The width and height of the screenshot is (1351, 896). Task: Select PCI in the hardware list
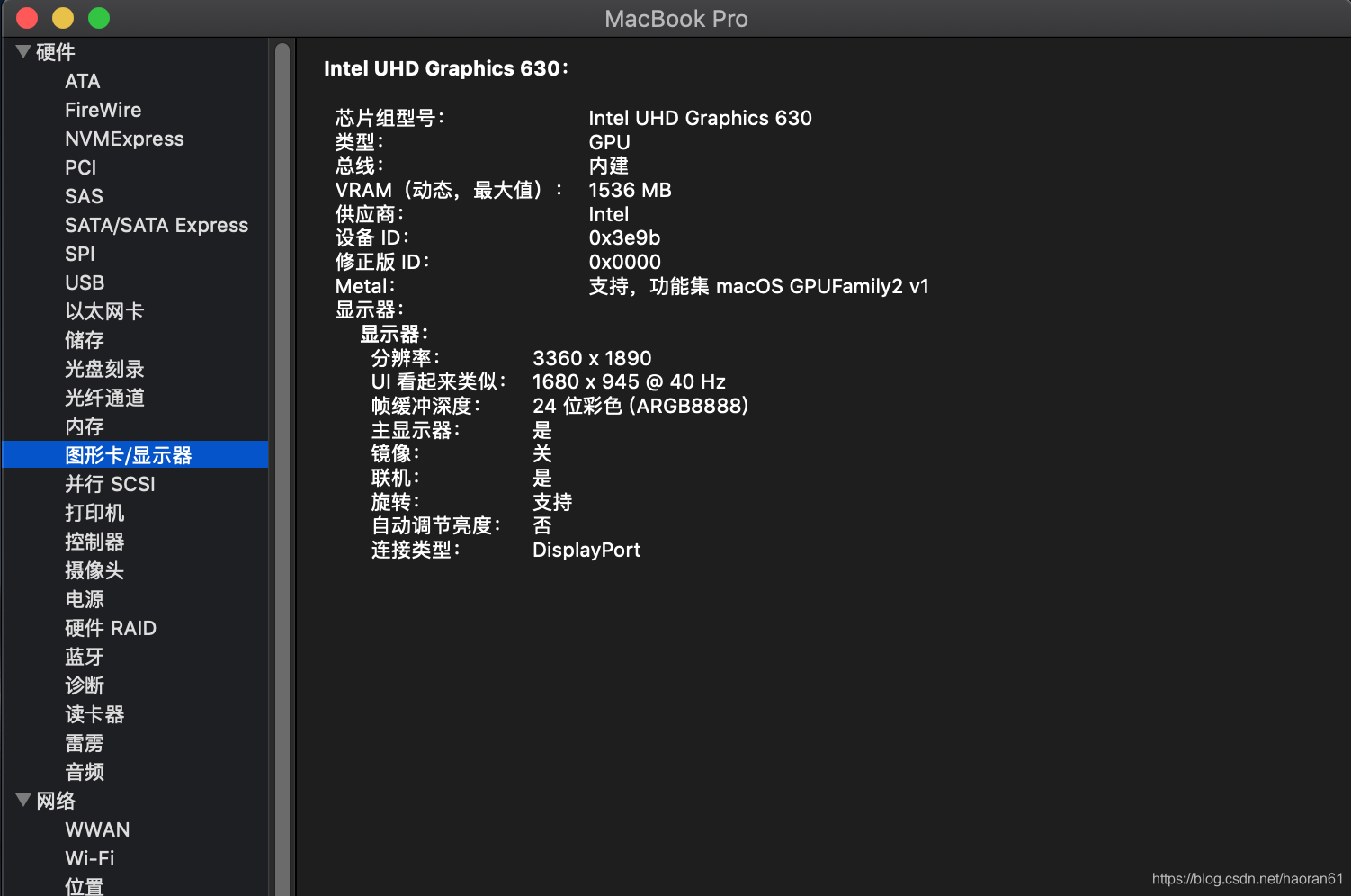[81, 167]
